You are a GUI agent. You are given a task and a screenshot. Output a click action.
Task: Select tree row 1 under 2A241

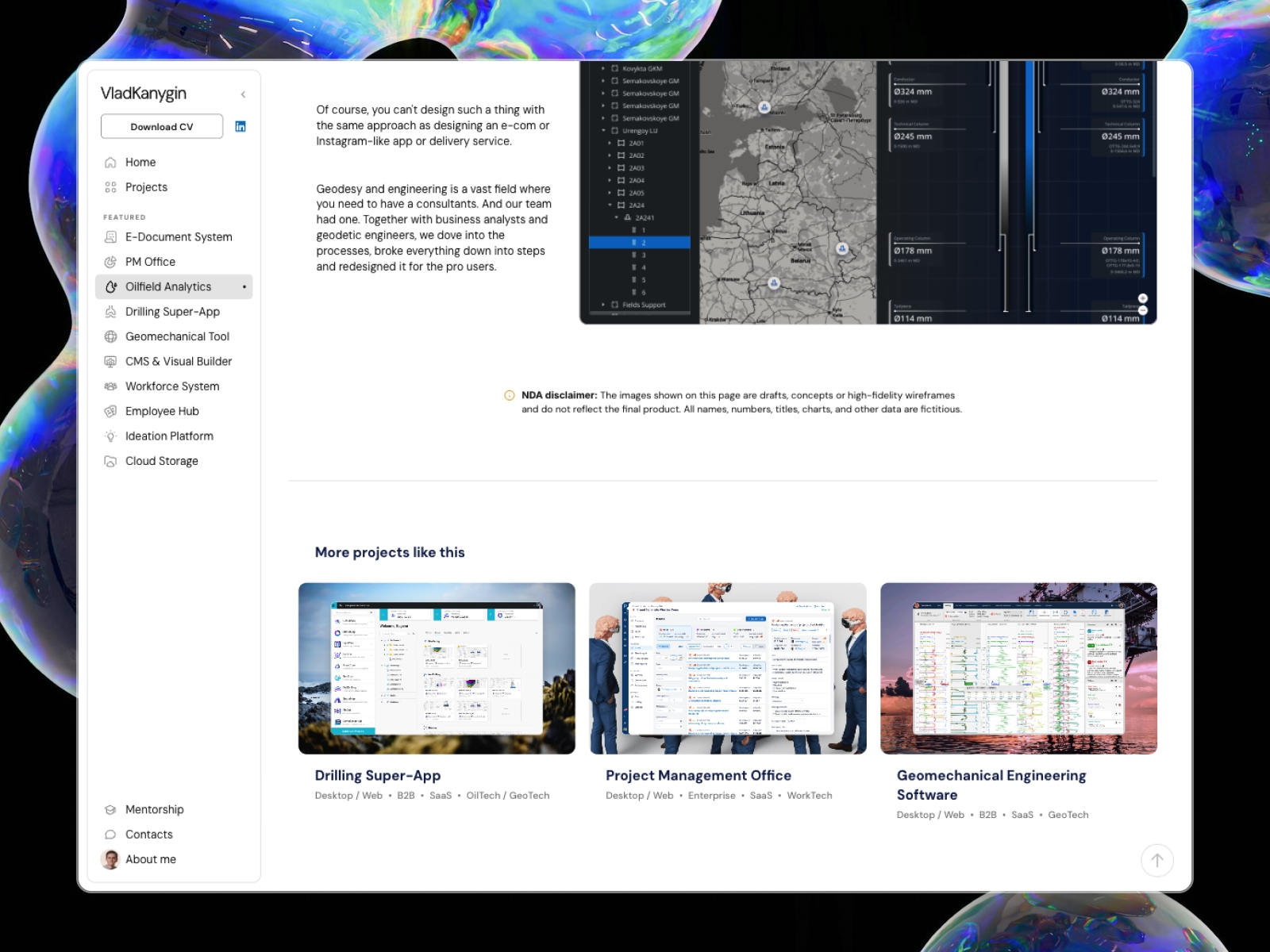click(640, 230)
